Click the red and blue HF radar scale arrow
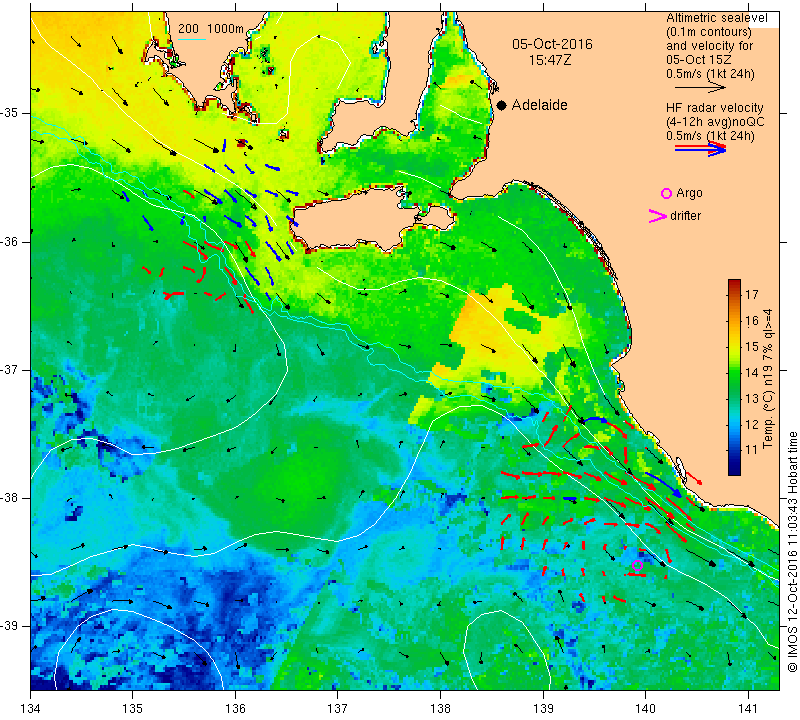Image resolution: width=800 pixels, height=720 pixels. coord(700,149)
